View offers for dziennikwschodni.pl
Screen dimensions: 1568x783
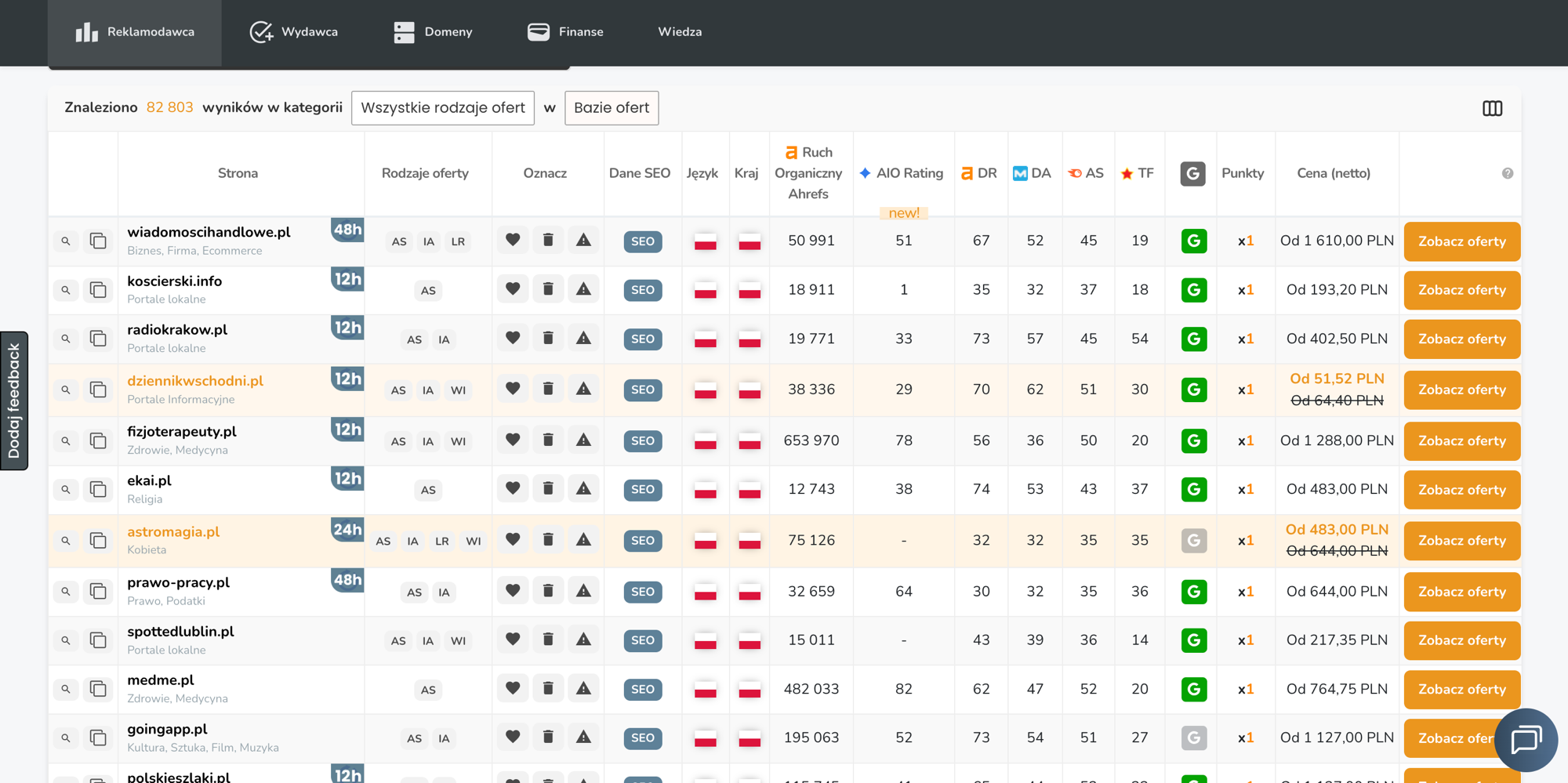(x=1462, y=390)
